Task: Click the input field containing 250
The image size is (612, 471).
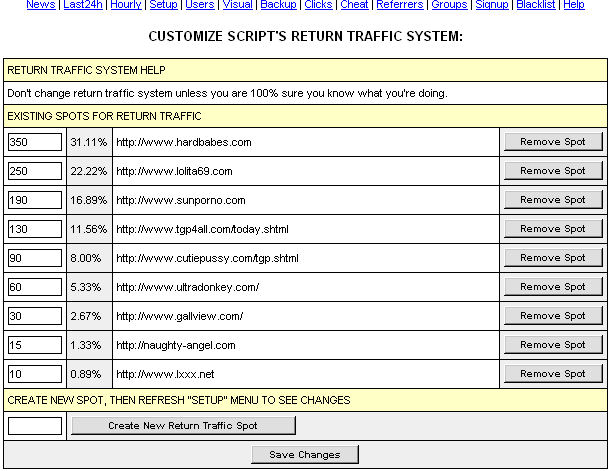Action: [x=35, y=171]
